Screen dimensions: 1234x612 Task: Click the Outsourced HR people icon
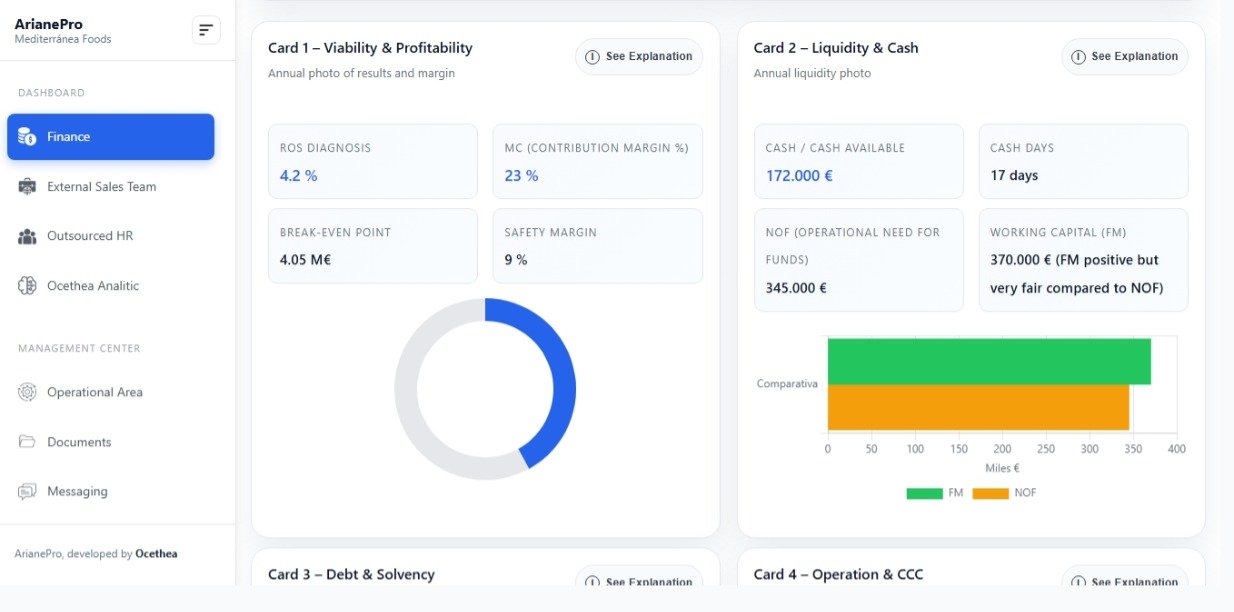27,236
